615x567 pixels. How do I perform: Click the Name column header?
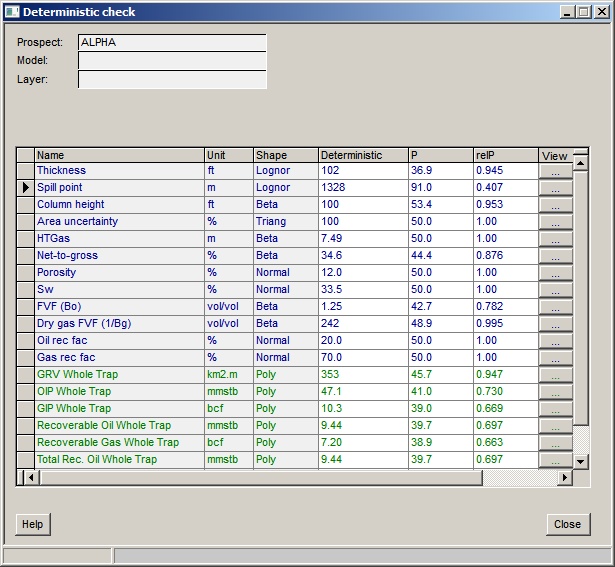coord(119,155)
